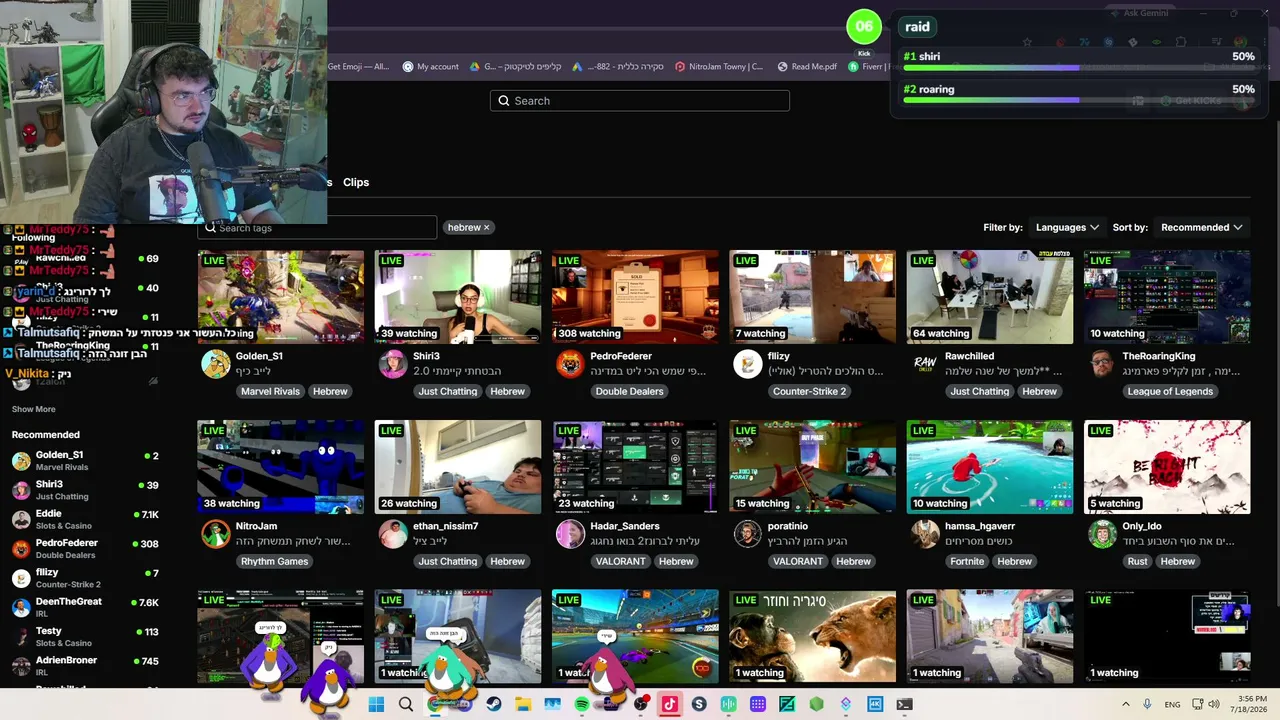Image resolution: width=1280 pixels, height=720 pixels.
Task: Click Eddie's avatar in the Recommended sidebar
Action: point(21,519)
